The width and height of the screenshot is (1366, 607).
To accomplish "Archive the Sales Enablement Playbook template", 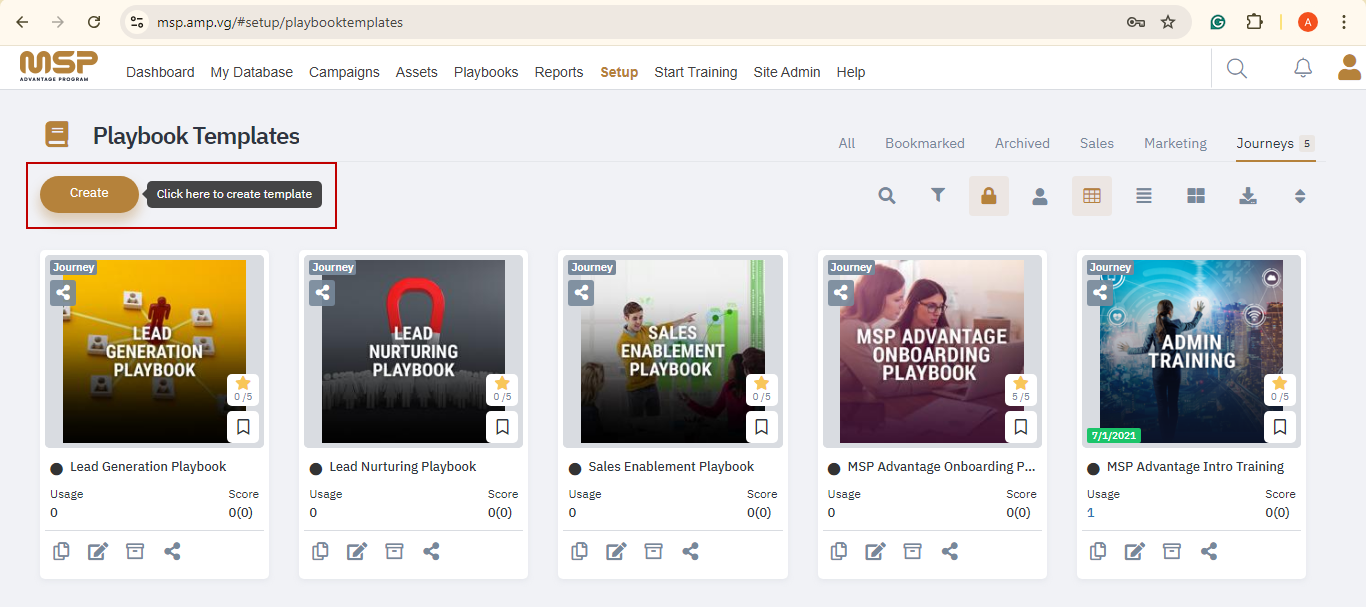I will point(653,551).
